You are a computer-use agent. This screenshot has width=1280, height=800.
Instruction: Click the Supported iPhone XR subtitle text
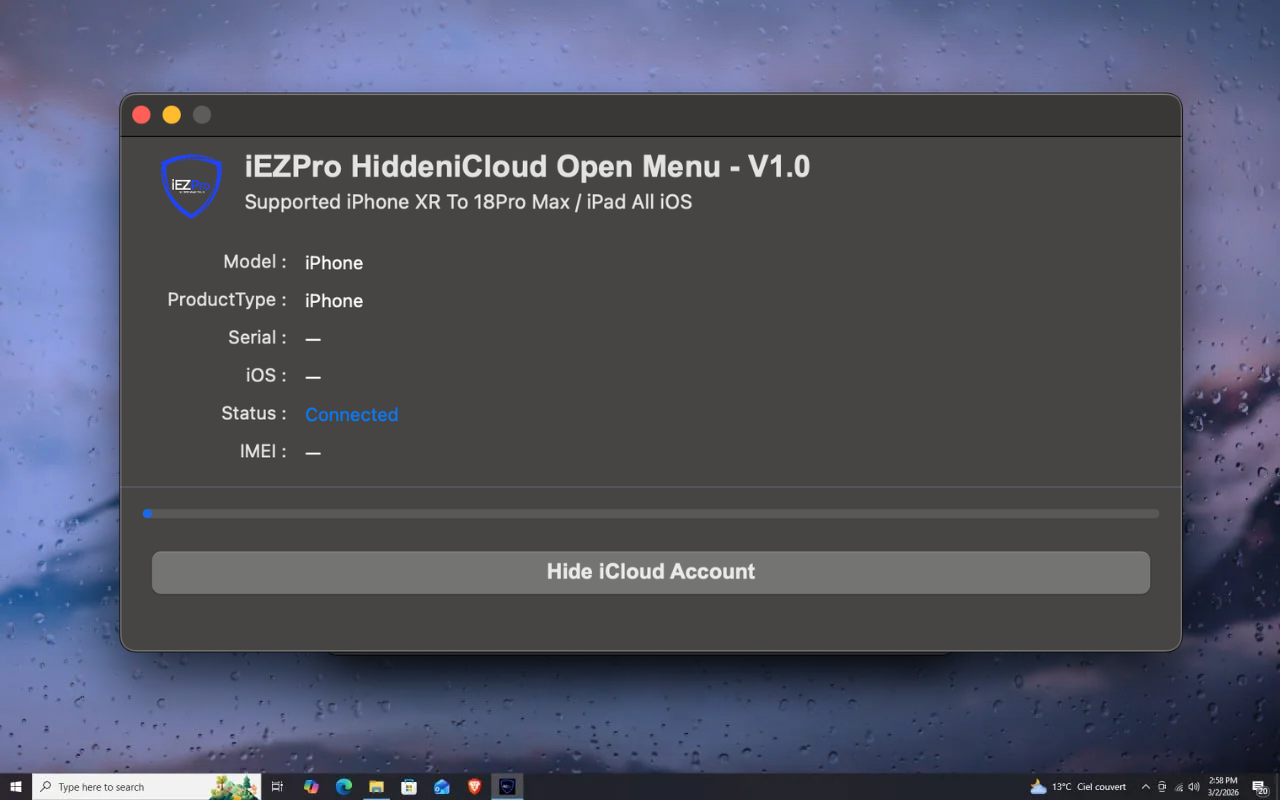[468, 202]
